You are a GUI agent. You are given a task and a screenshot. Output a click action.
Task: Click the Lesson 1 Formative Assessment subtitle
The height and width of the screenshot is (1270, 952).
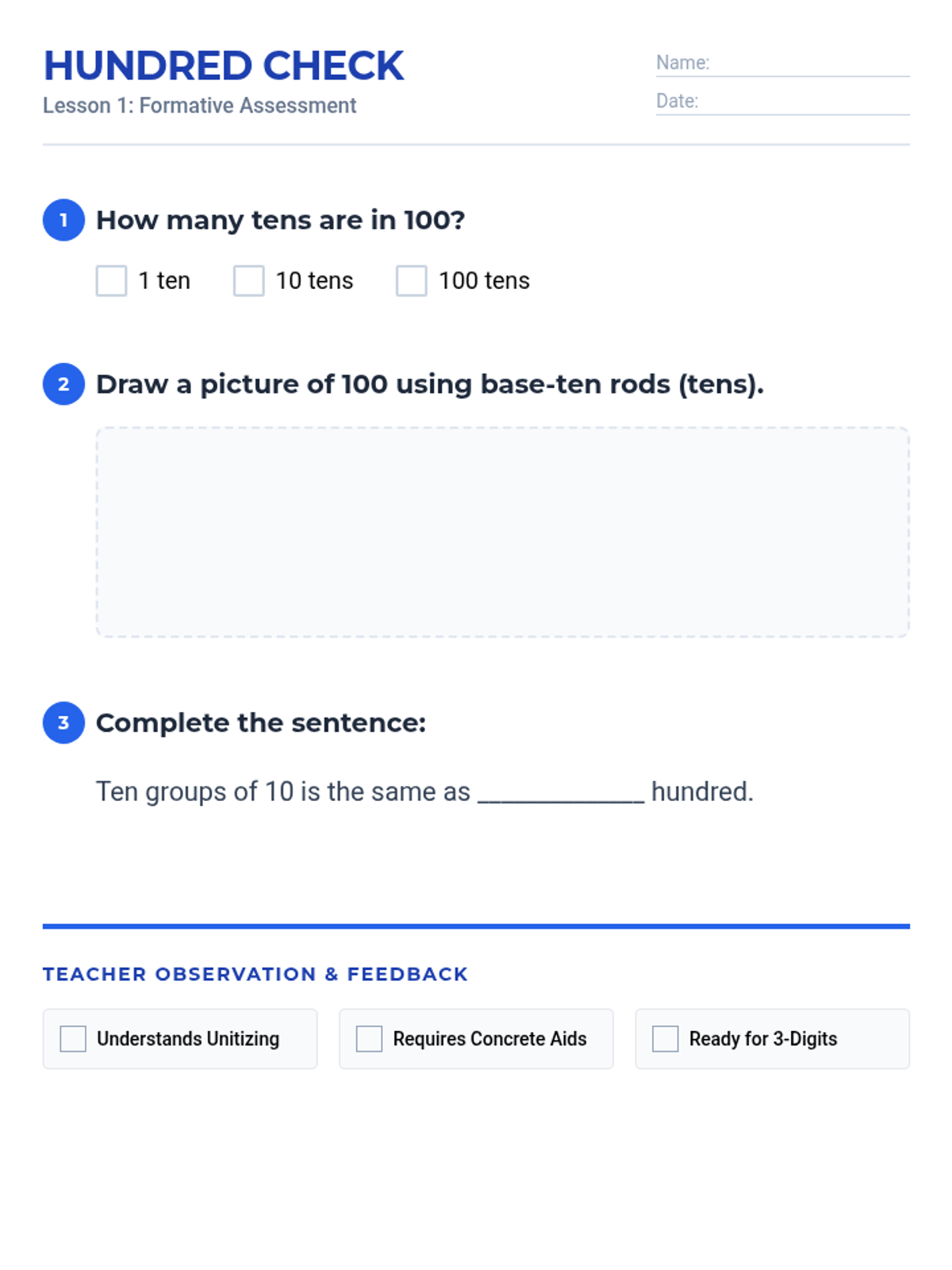click(199, 106)
